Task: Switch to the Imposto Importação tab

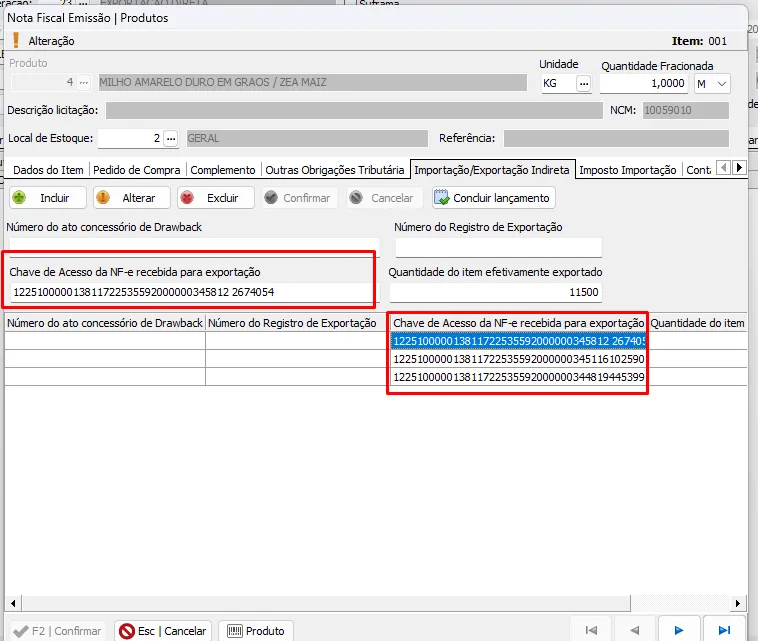Action: [x=627, y=170]
